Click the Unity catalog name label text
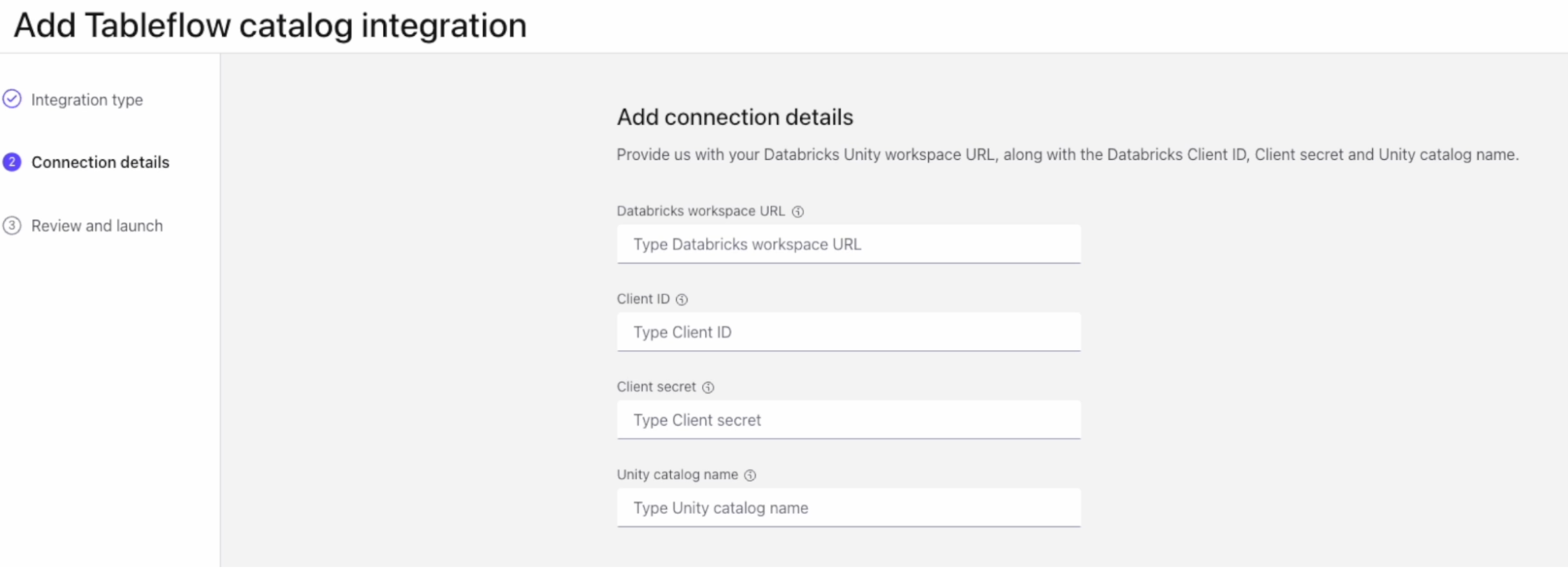 pos(677,475)
